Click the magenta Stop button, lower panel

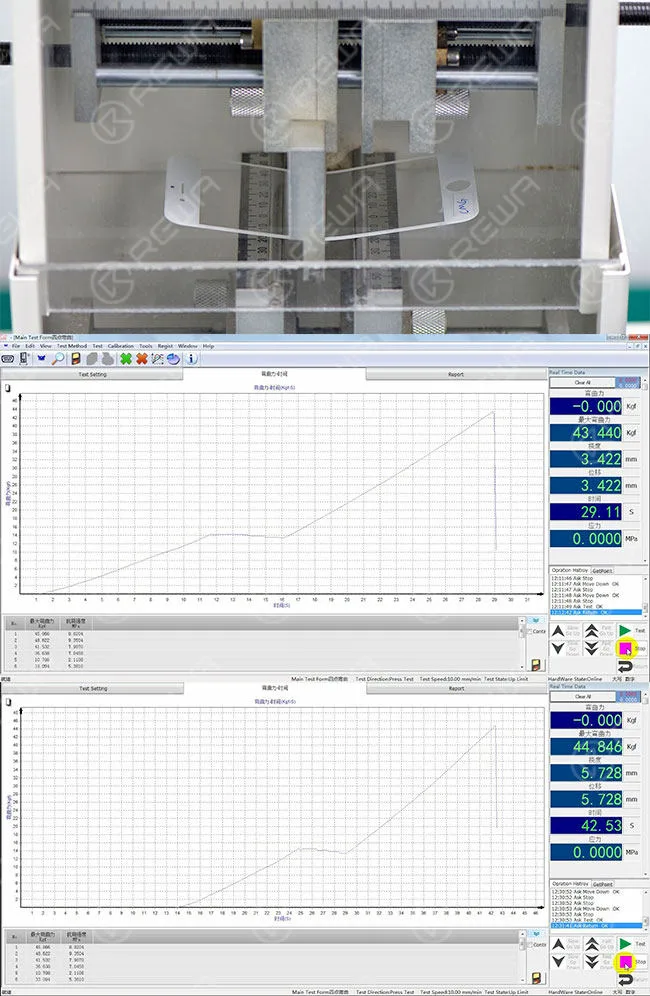[x=625, y=961]
